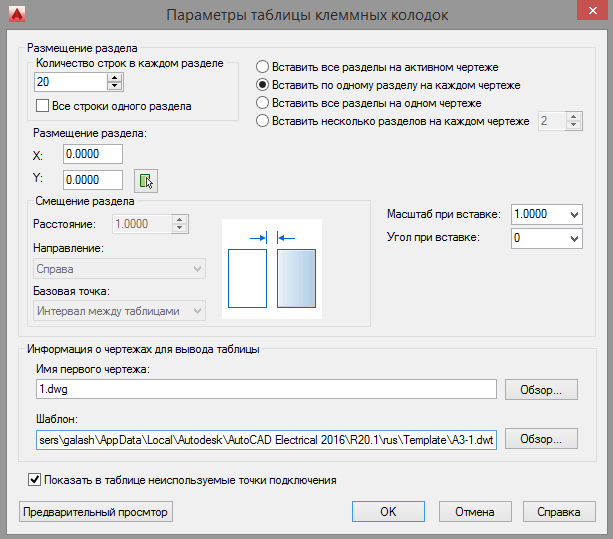Viewport: 613px width, 539px height.
Task: Decrease the sections per drawing spinner
Action: click(574, 125)
